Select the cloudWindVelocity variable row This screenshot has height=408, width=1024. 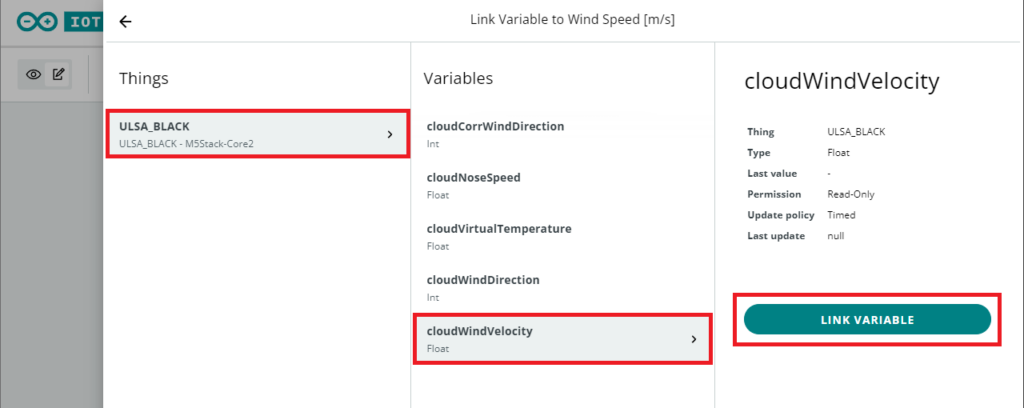pos(540,338)
